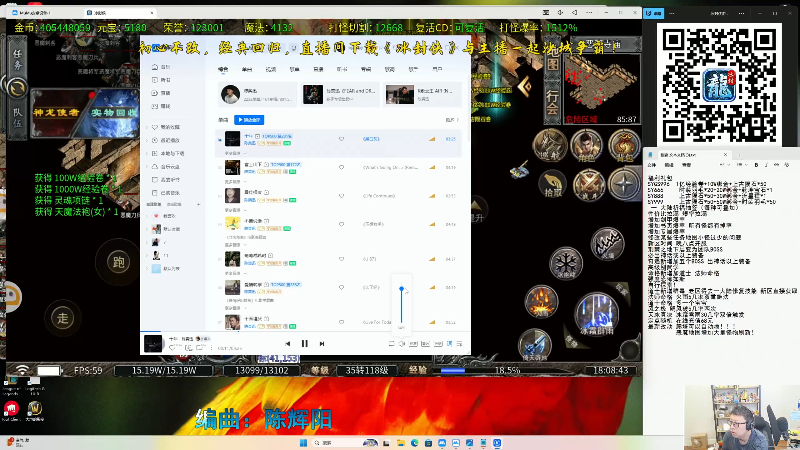Viewport: 800px width, 450px height.
Task: Open the 陈奕迅 artist card
Action: tap(257, 94)
